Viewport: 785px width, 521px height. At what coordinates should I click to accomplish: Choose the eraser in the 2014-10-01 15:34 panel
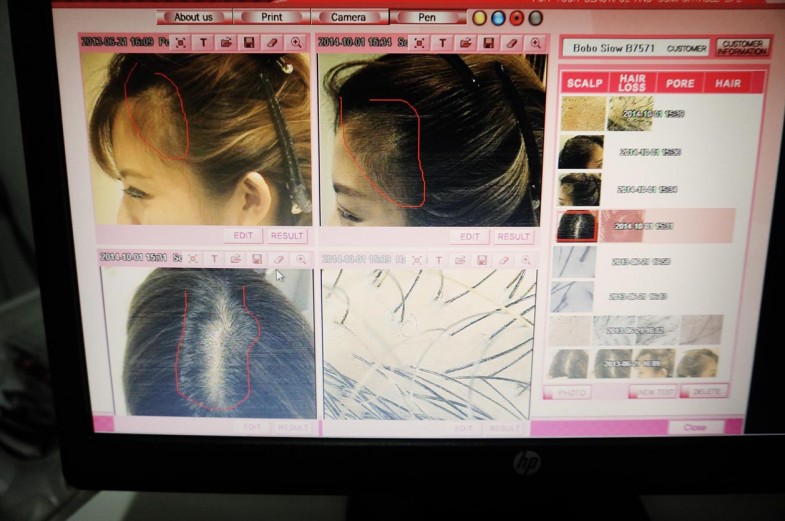pos(512,43)
